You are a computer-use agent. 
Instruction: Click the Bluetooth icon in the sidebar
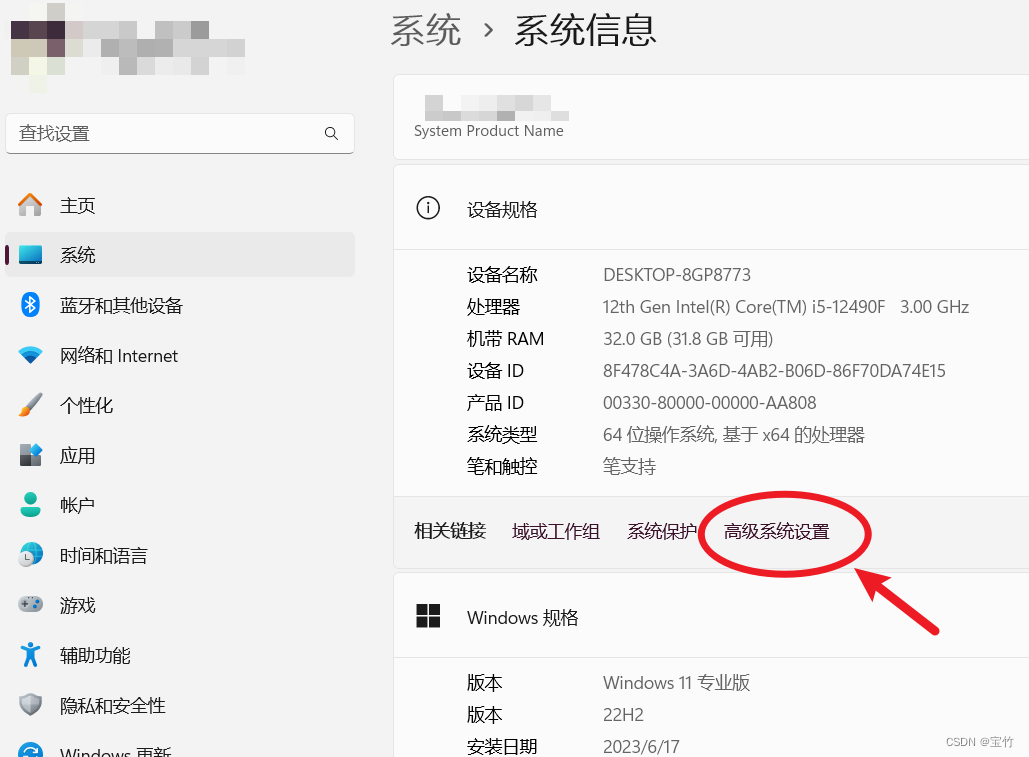[30, 305]
